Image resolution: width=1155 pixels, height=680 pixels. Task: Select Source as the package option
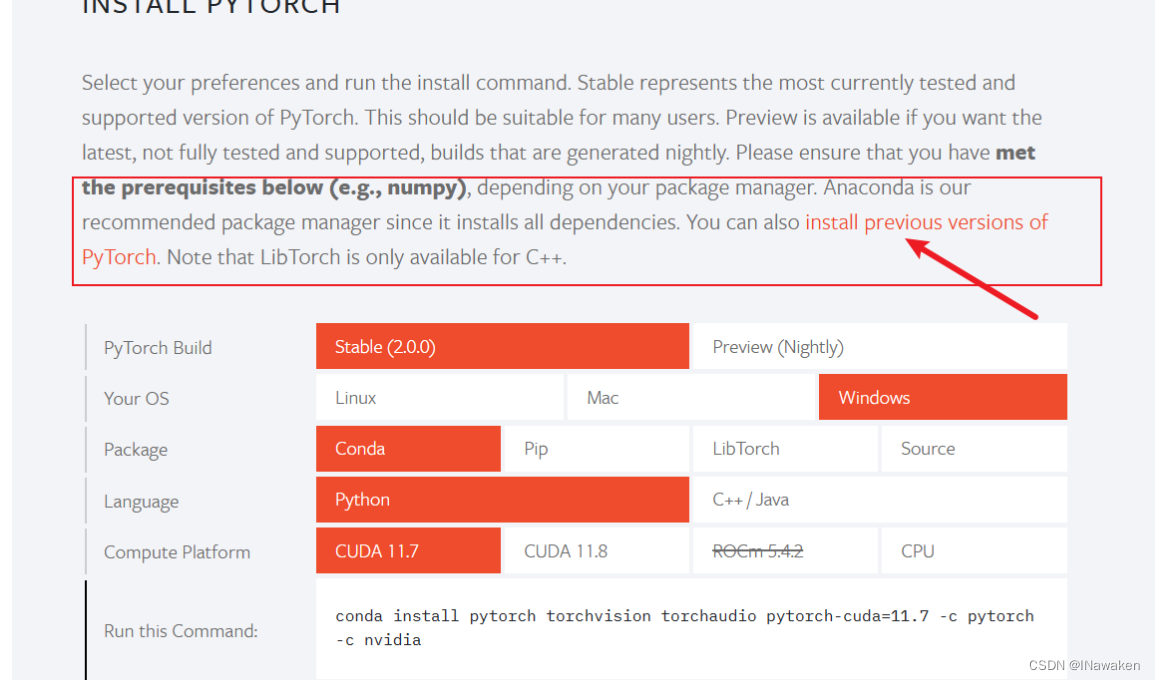click(x=973, y=448)
